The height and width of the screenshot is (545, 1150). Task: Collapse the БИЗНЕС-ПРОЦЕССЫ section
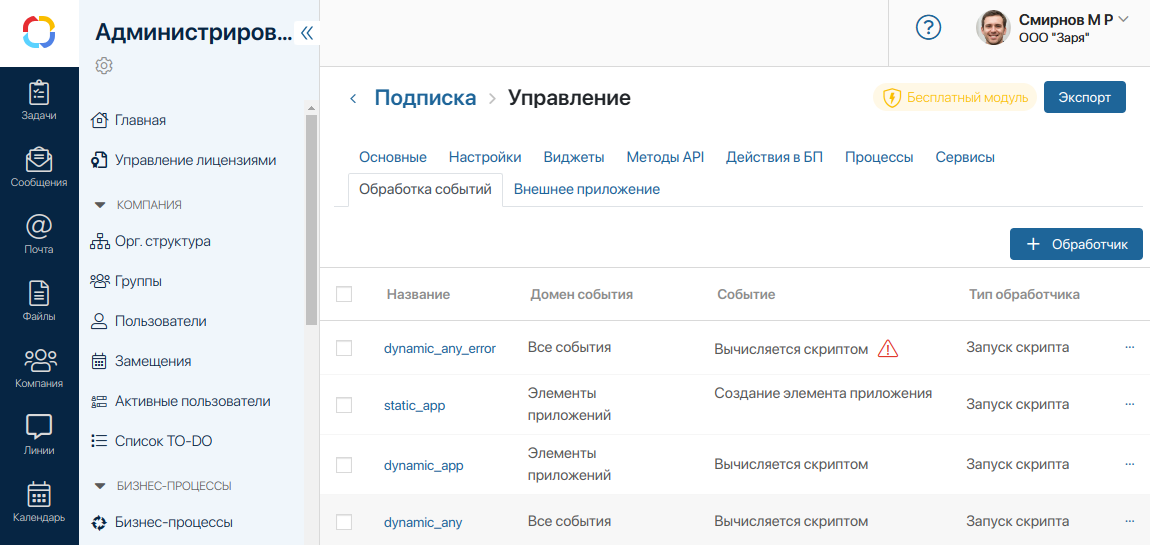point(100,486)
